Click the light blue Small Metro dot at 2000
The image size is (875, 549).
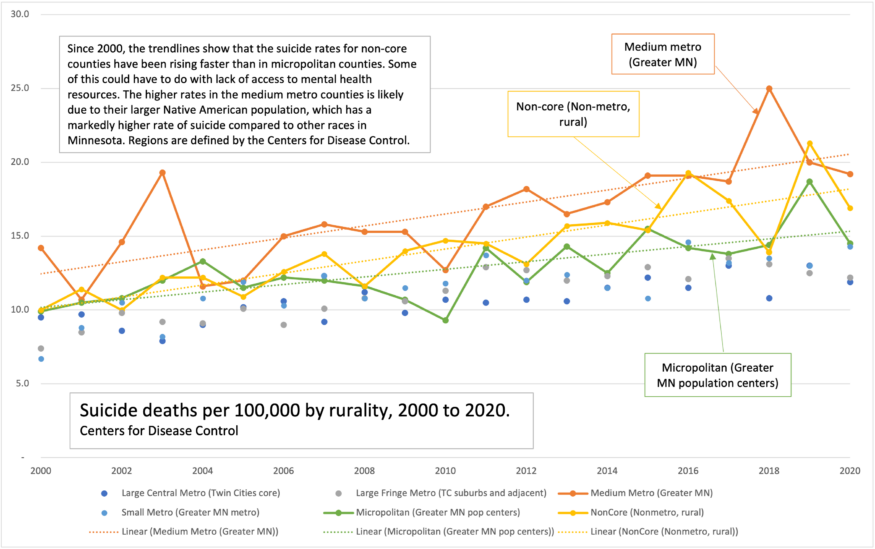coord(41,359)
